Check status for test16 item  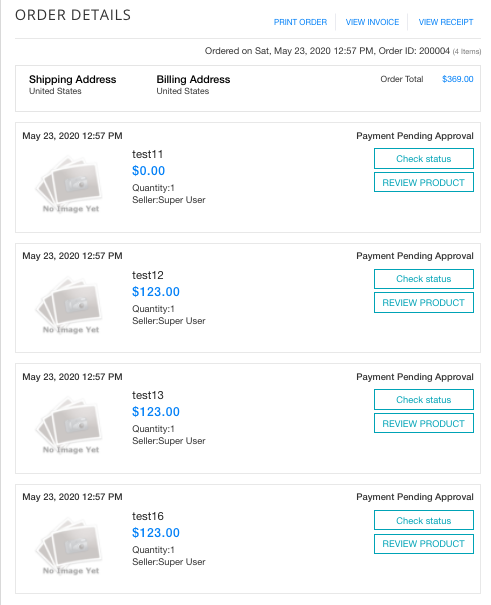click(x=424, y=521)
